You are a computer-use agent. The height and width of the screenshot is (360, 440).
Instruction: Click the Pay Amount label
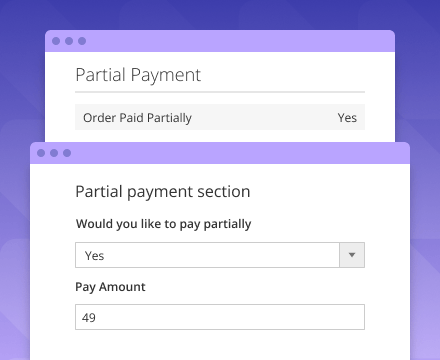(x=110, y=287)
